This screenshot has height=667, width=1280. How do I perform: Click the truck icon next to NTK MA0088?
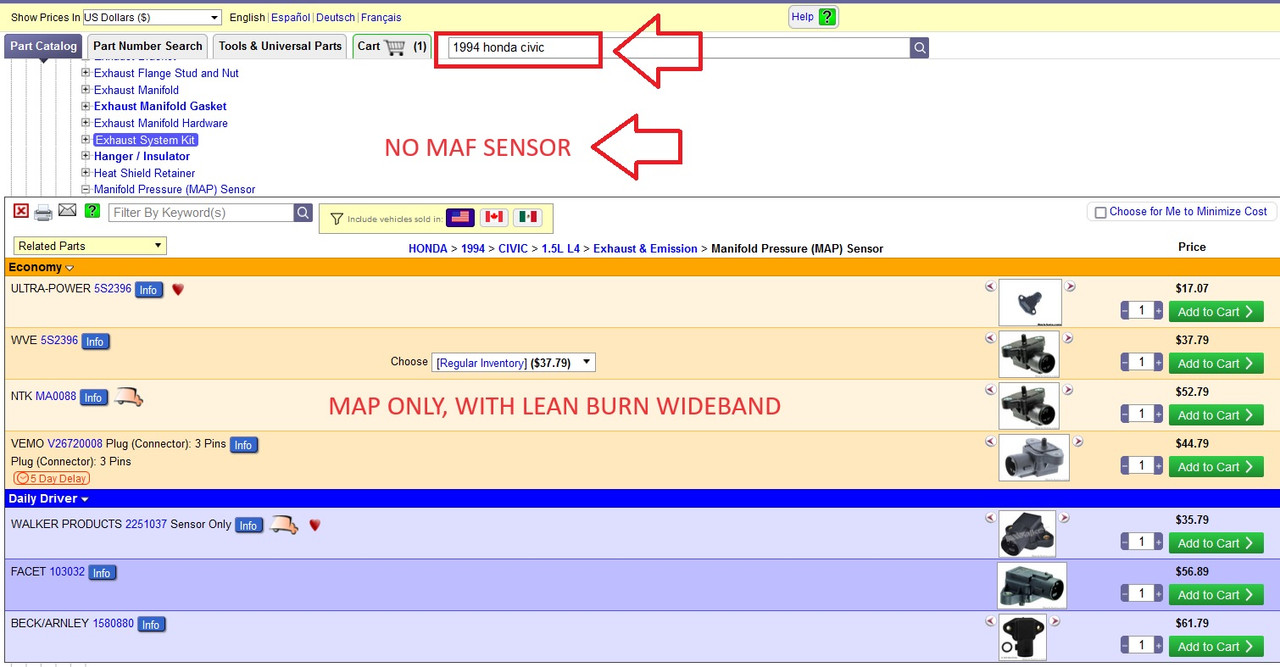click(x=128, y=397)
